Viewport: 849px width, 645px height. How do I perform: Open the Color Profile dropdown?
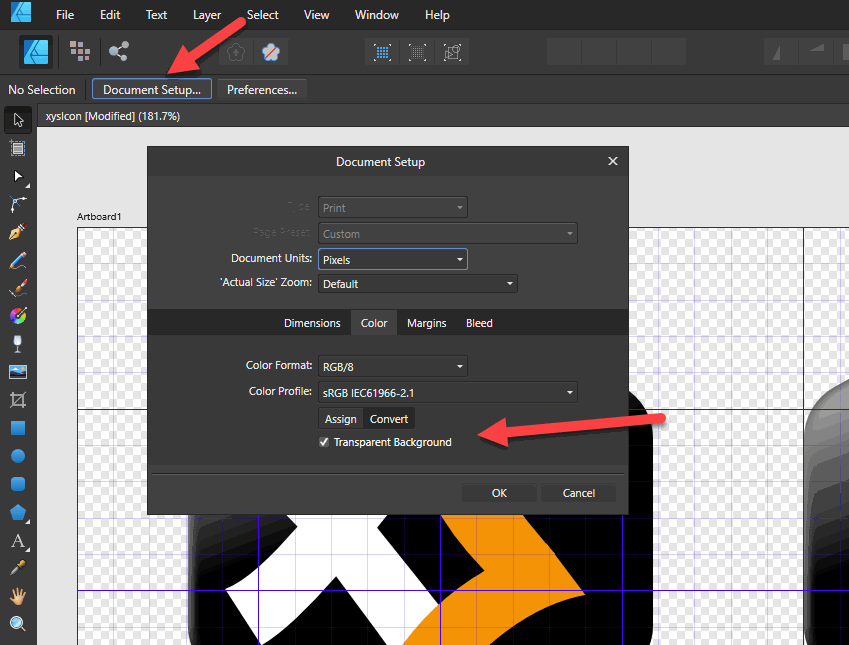448,393
